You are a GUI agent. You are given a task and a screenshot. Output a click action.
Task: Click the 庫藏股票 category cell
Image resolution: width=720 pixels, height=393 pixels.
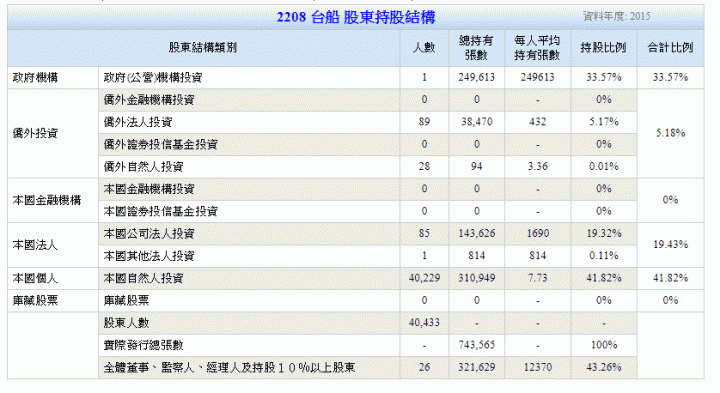(x=35, y=301)
